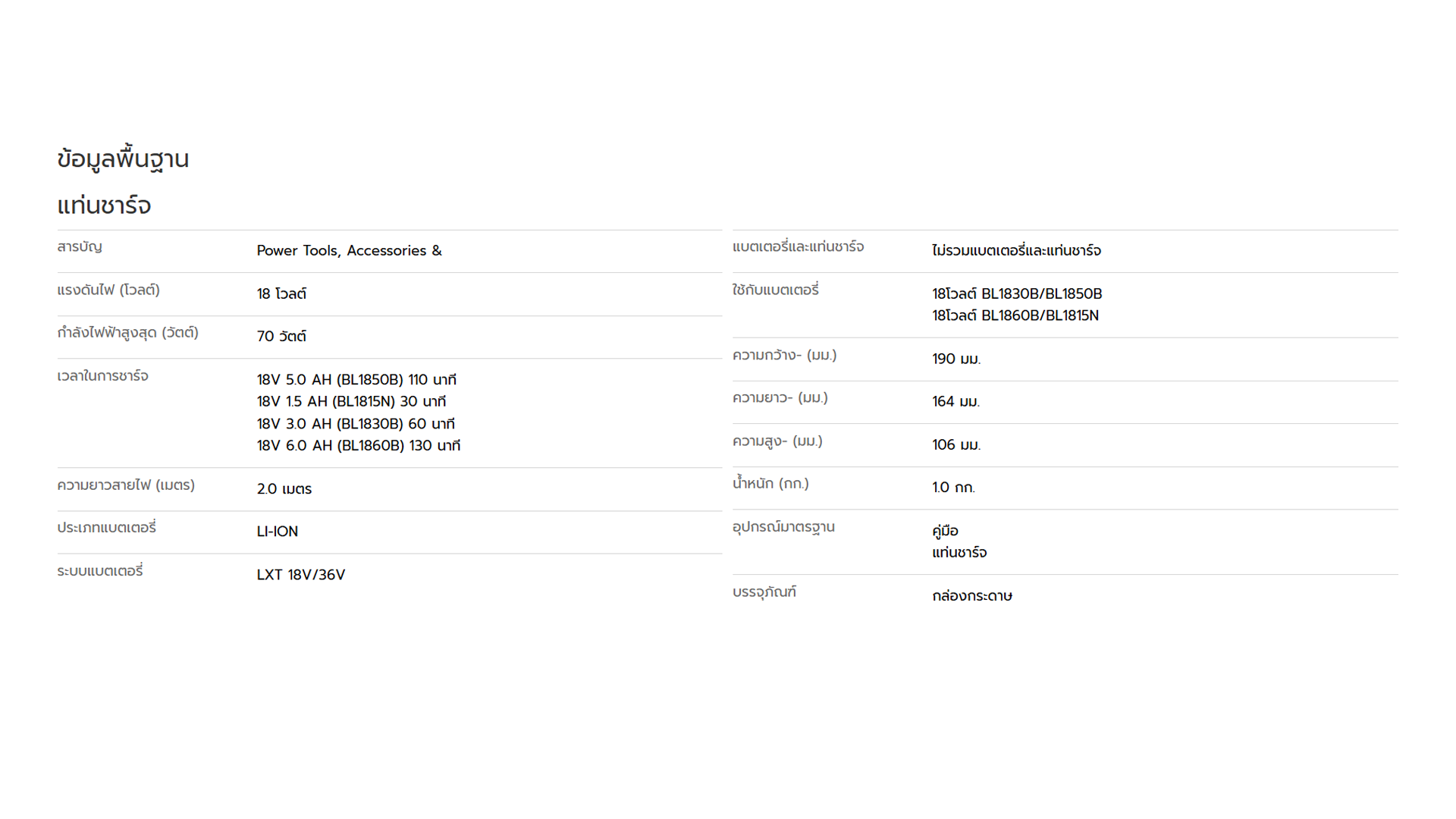Select the 106 มม. height value

[x=956, y=444]
